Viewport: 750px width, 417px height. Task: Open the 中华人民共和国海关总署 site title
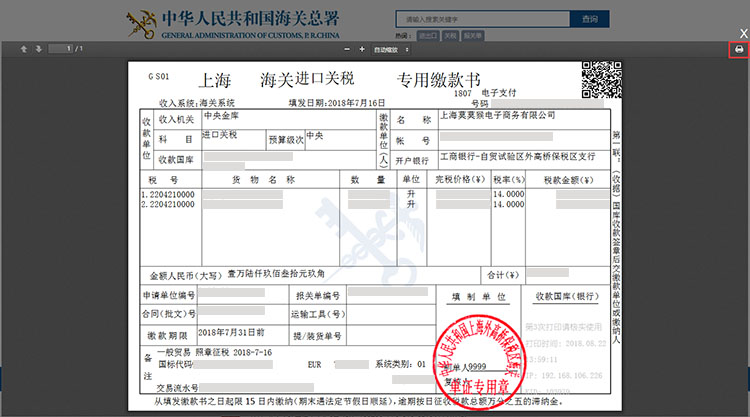click(250, 19)
